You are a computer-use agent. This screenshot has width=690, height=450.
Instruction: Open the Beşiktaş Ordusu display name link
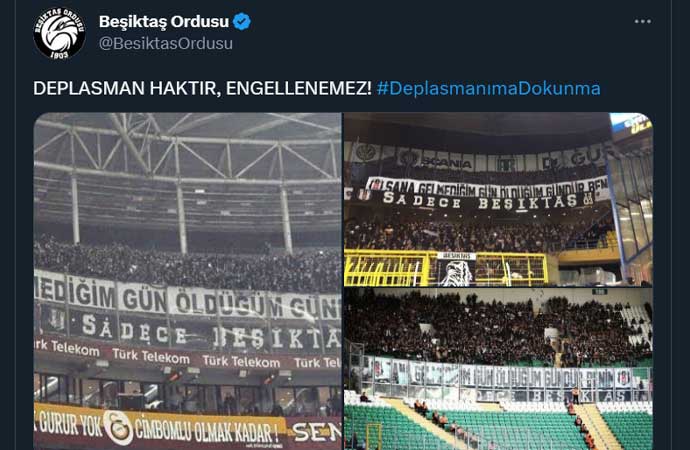(164, 22)
